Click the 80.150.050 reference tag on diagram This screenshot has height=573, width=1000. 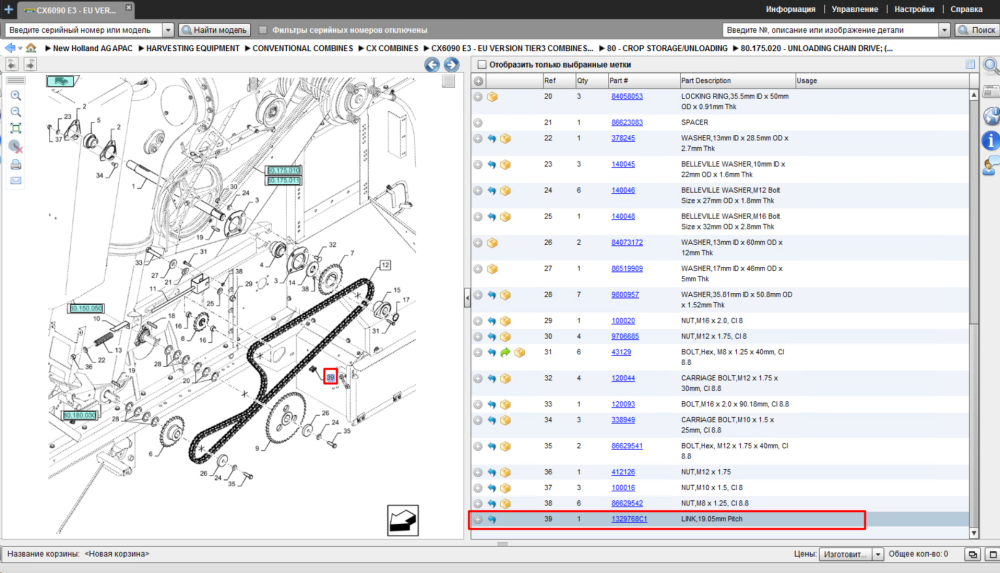pyautogui.click(x=86, y=308)
